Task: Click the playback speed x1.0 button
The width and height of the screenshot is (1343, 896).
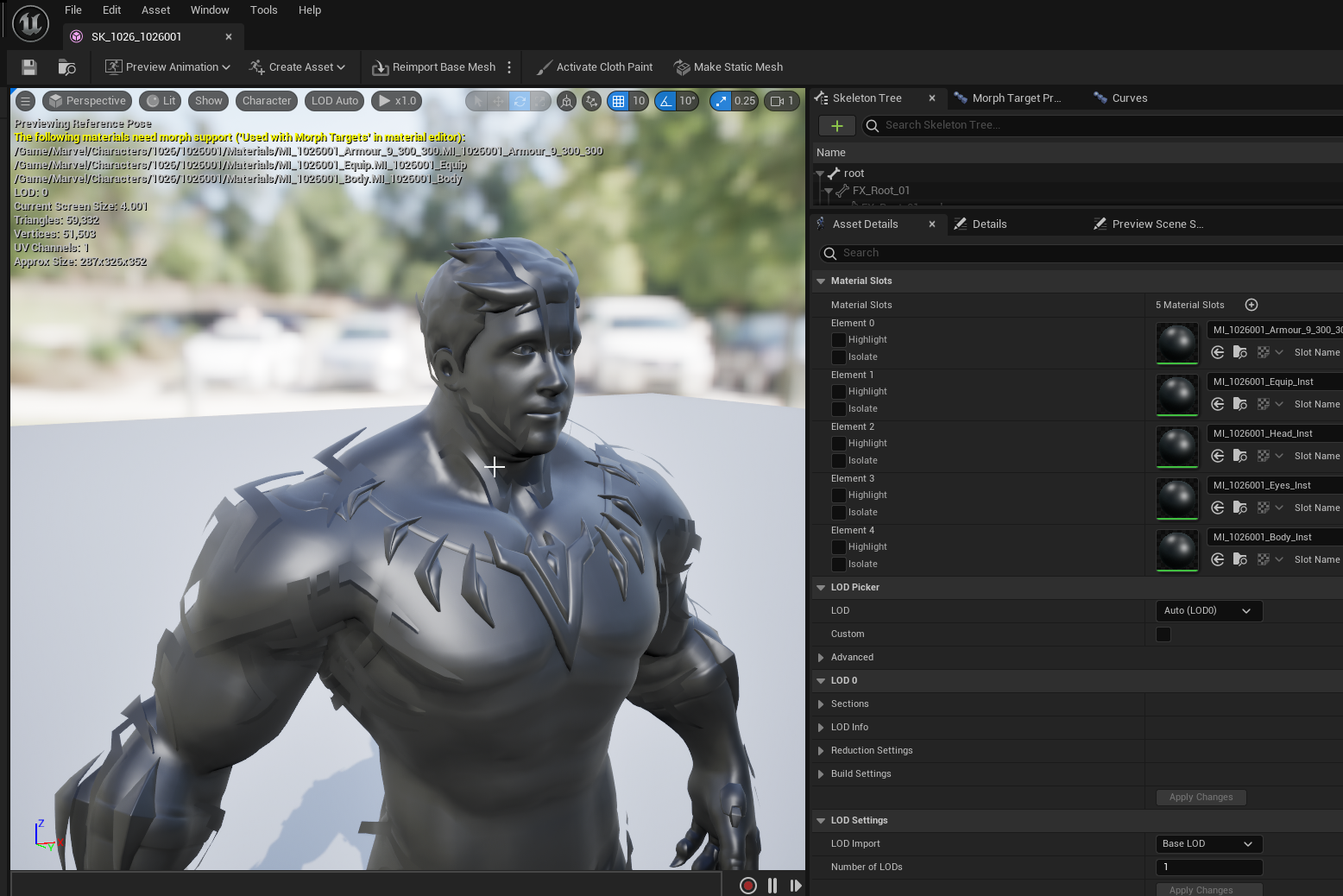Action: pyautogui.click(x=397, y=101)
